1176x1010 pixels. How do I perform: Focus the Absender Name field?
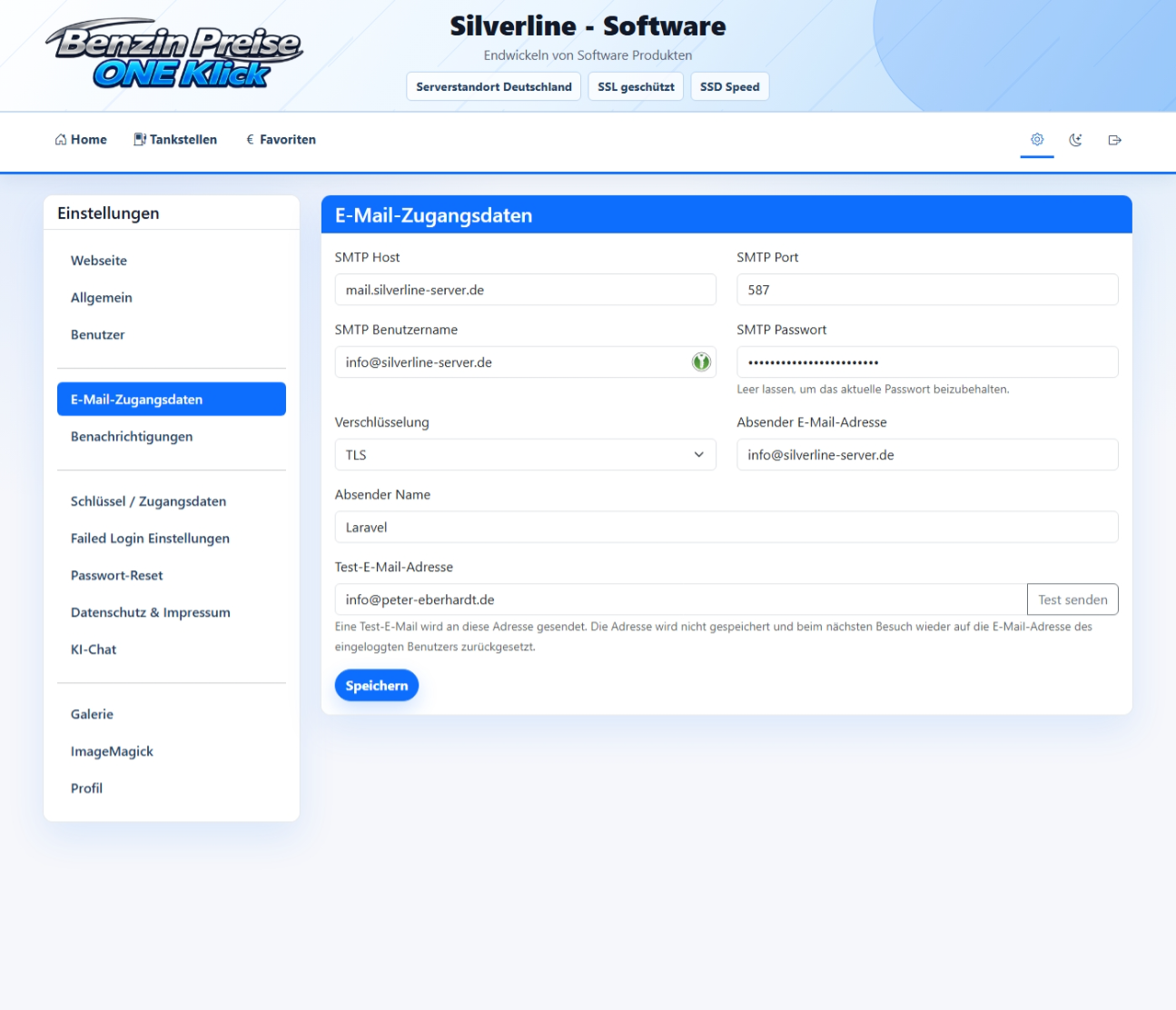(x=726, y=527)
